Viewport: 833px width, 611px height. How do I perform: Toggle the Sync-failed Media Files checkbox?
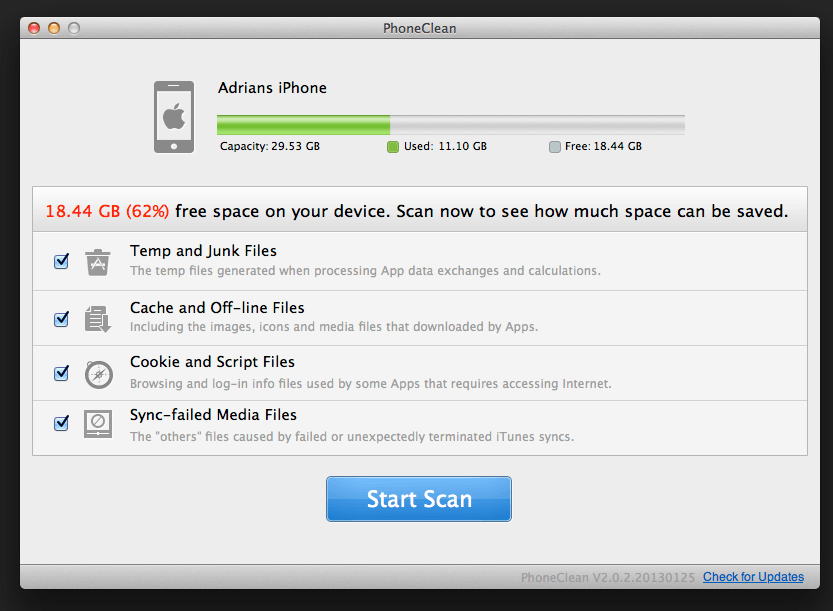click(62, 423)
